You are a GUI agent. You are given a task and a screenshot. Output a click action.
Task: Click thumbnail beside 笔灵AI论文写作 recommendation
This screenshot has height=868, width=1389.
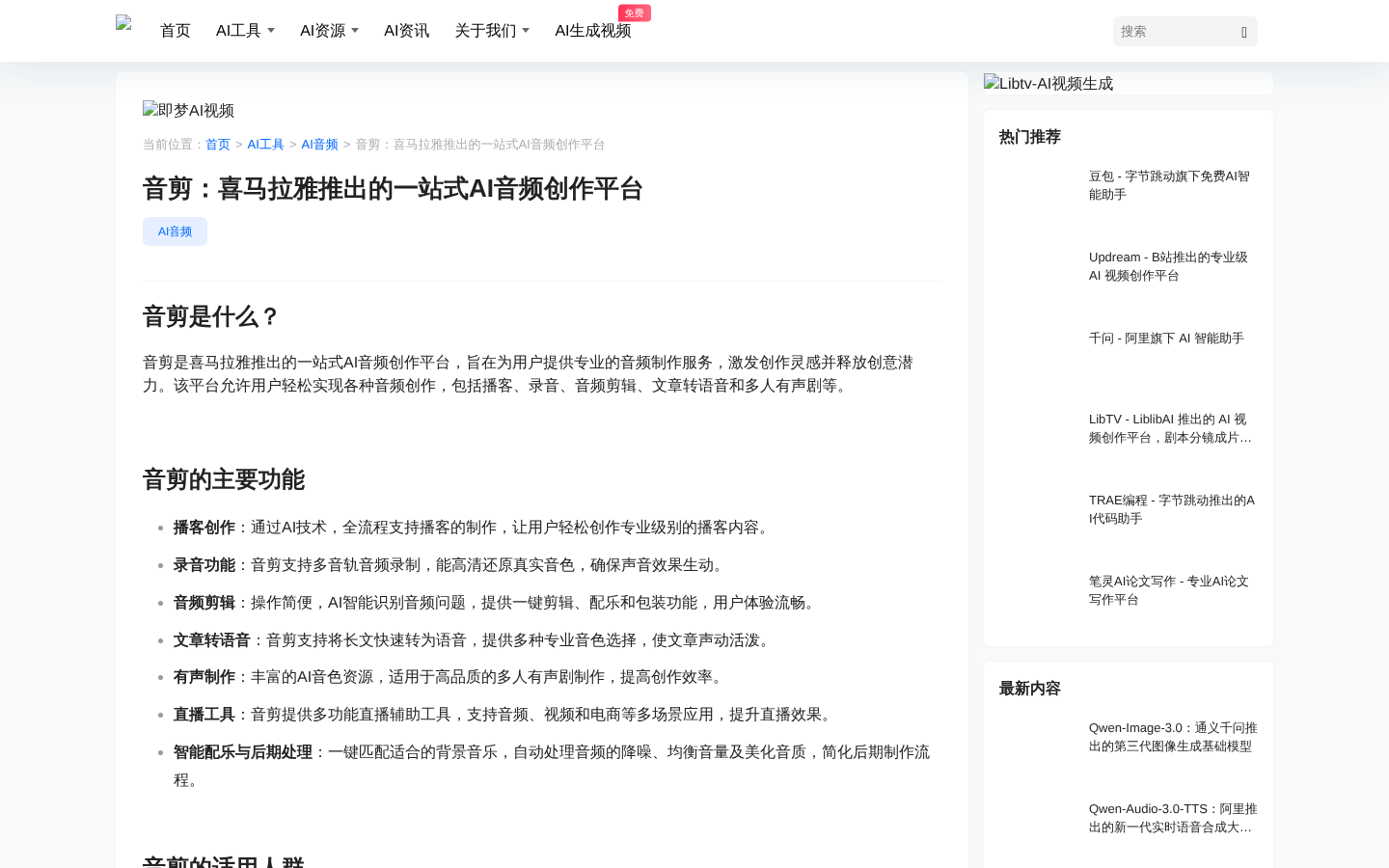click(1038, 600)
